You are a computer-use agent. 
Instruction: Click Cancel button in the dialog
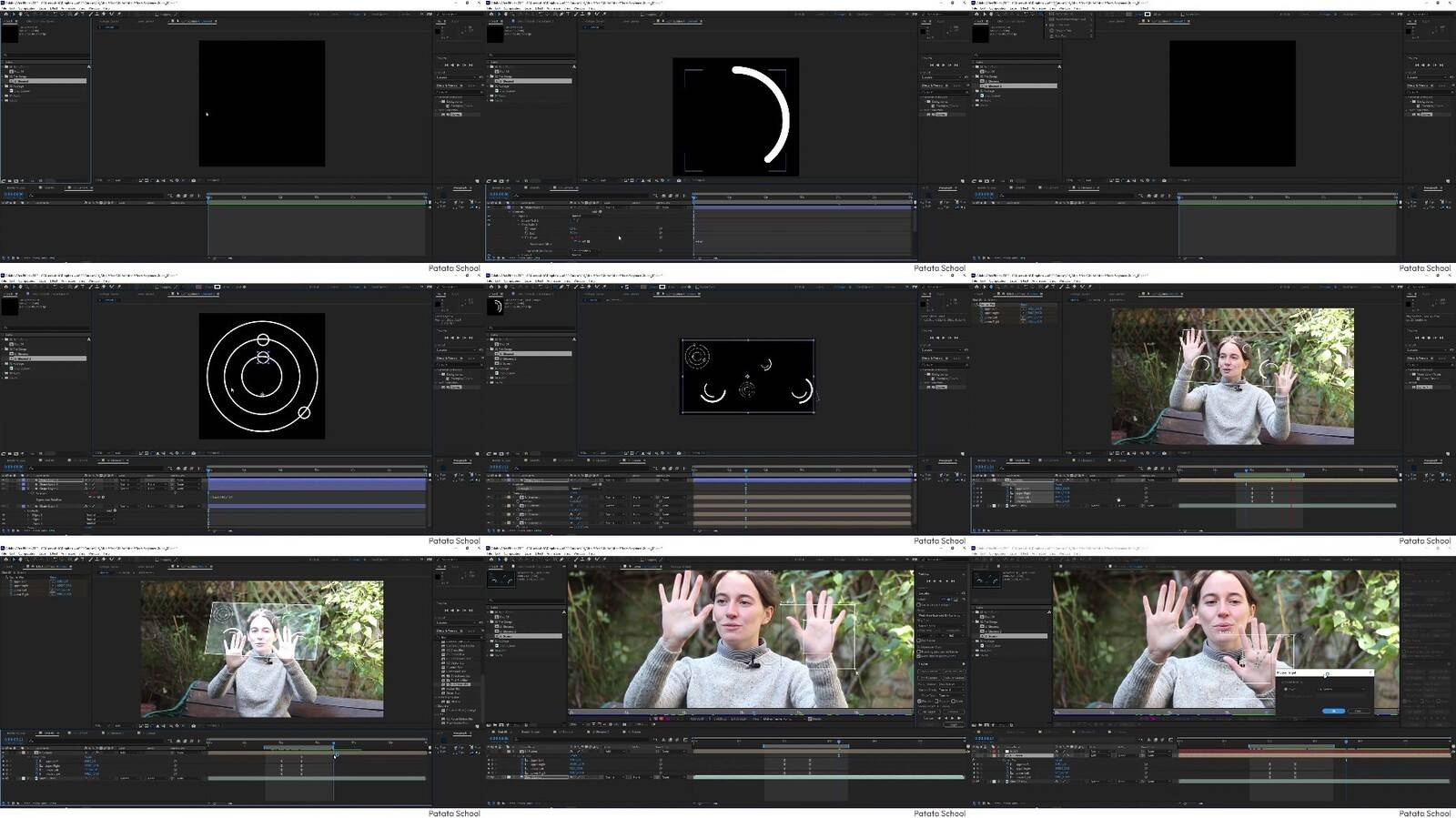(1359, 711)
